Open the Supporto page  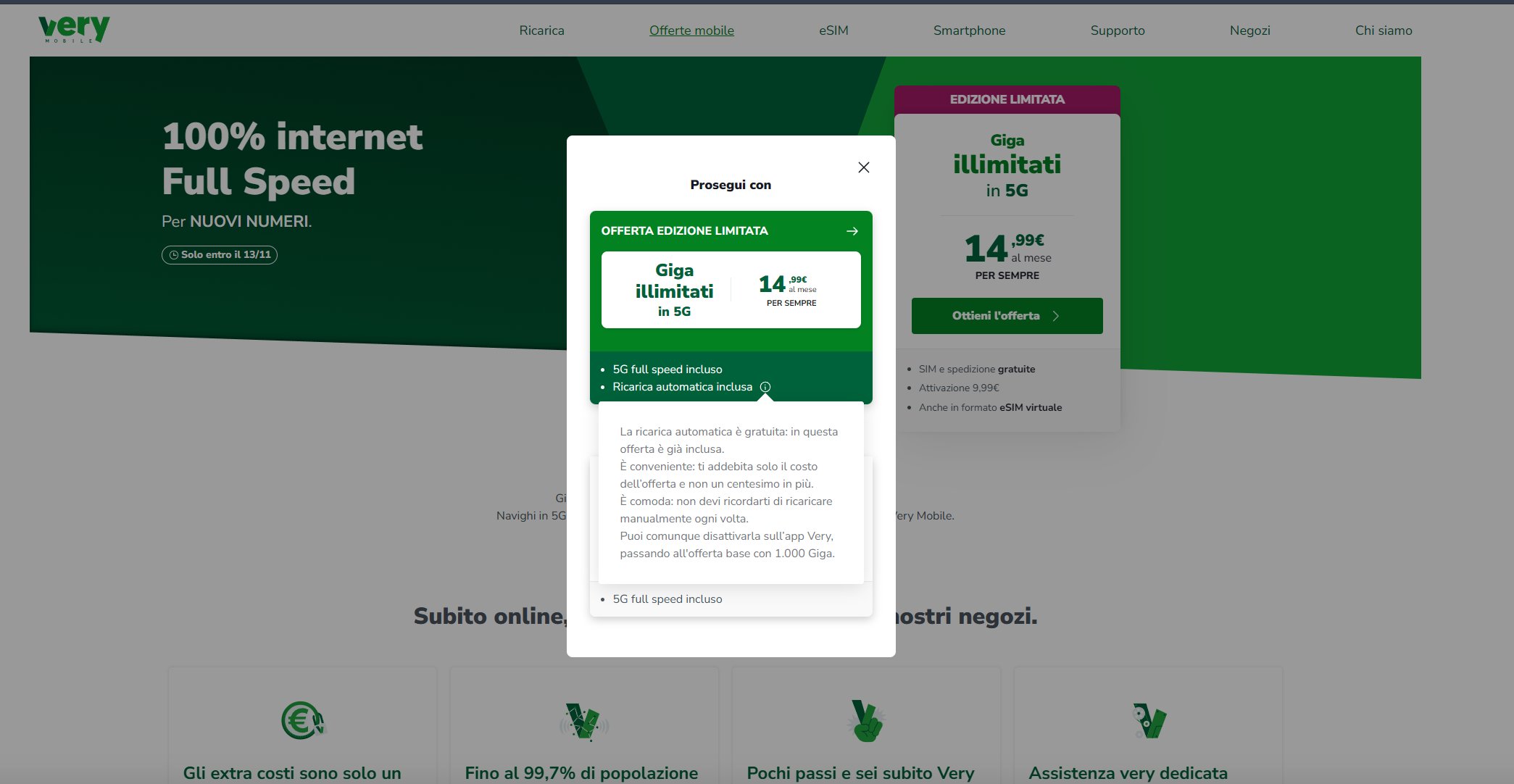(1118, 30)
